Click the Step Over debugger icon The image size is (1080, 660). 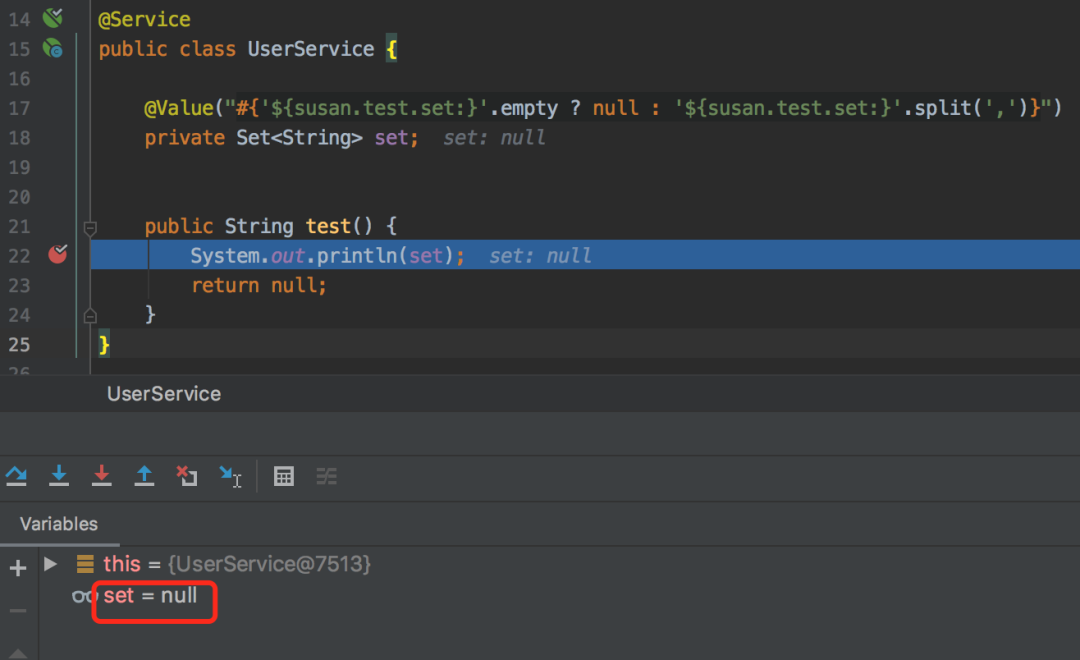(x=17, y=476)
